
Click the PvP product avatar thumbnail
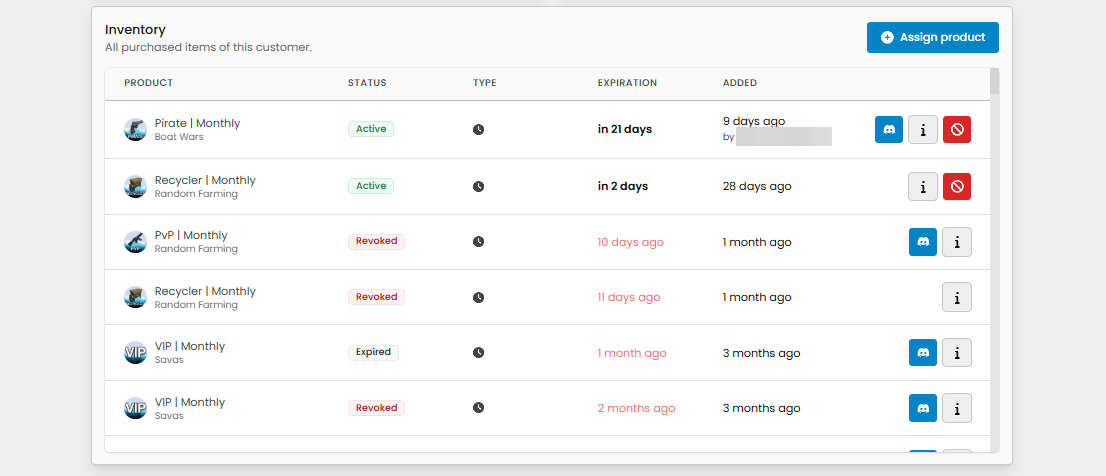coord(135,242)
